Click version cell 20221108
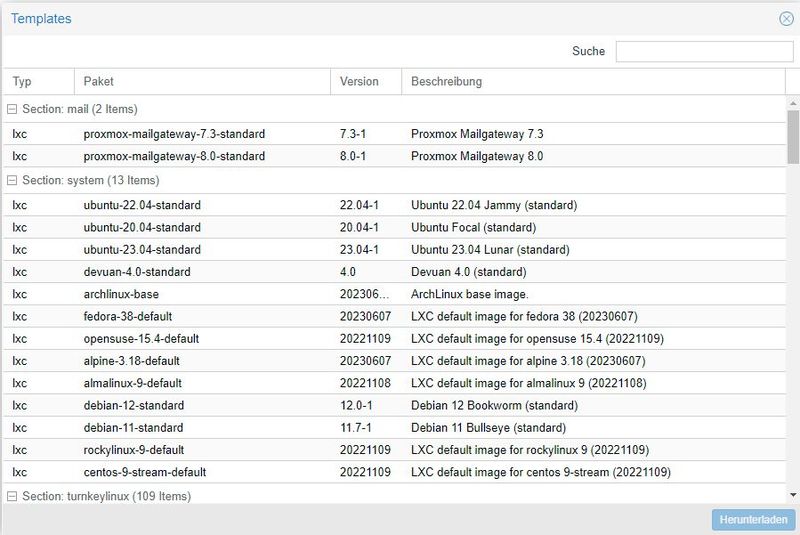 [x=365, y=384]
